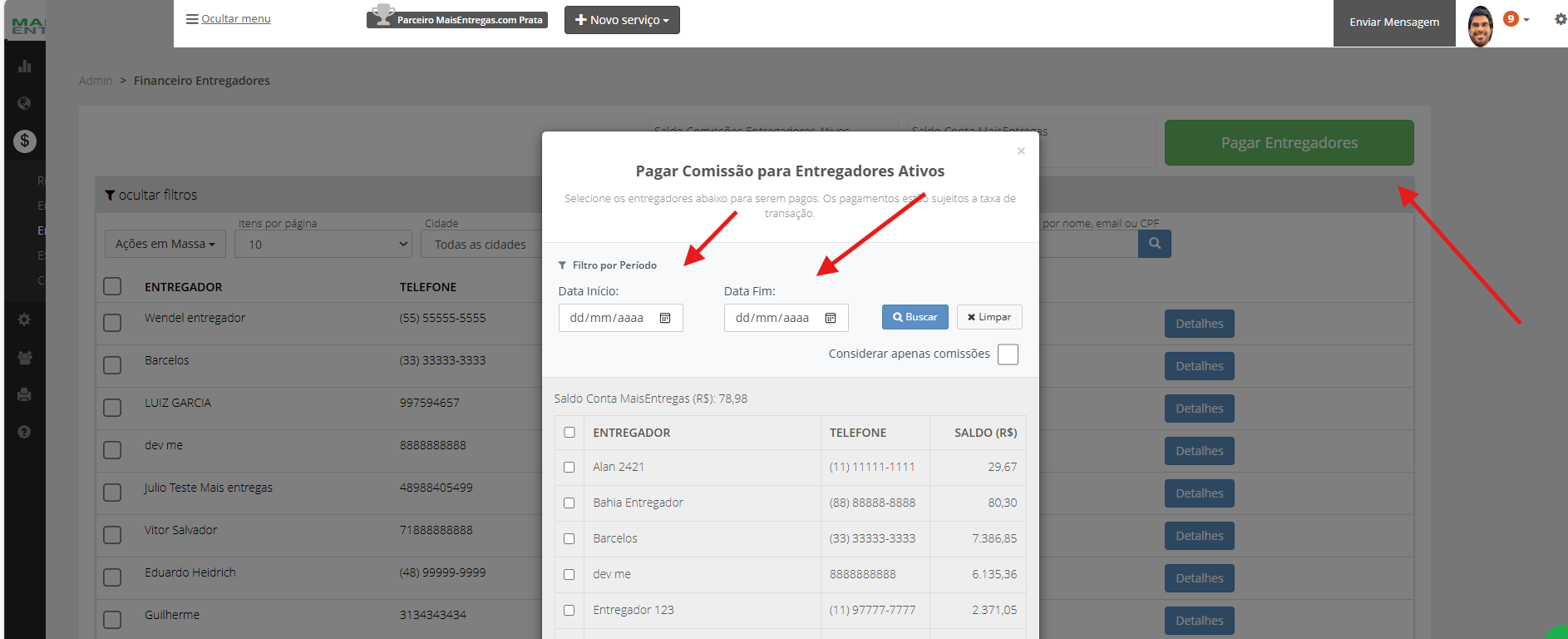Click the Admin breadcrumb link
The image size is (1568, 639).
coord(96,81)
